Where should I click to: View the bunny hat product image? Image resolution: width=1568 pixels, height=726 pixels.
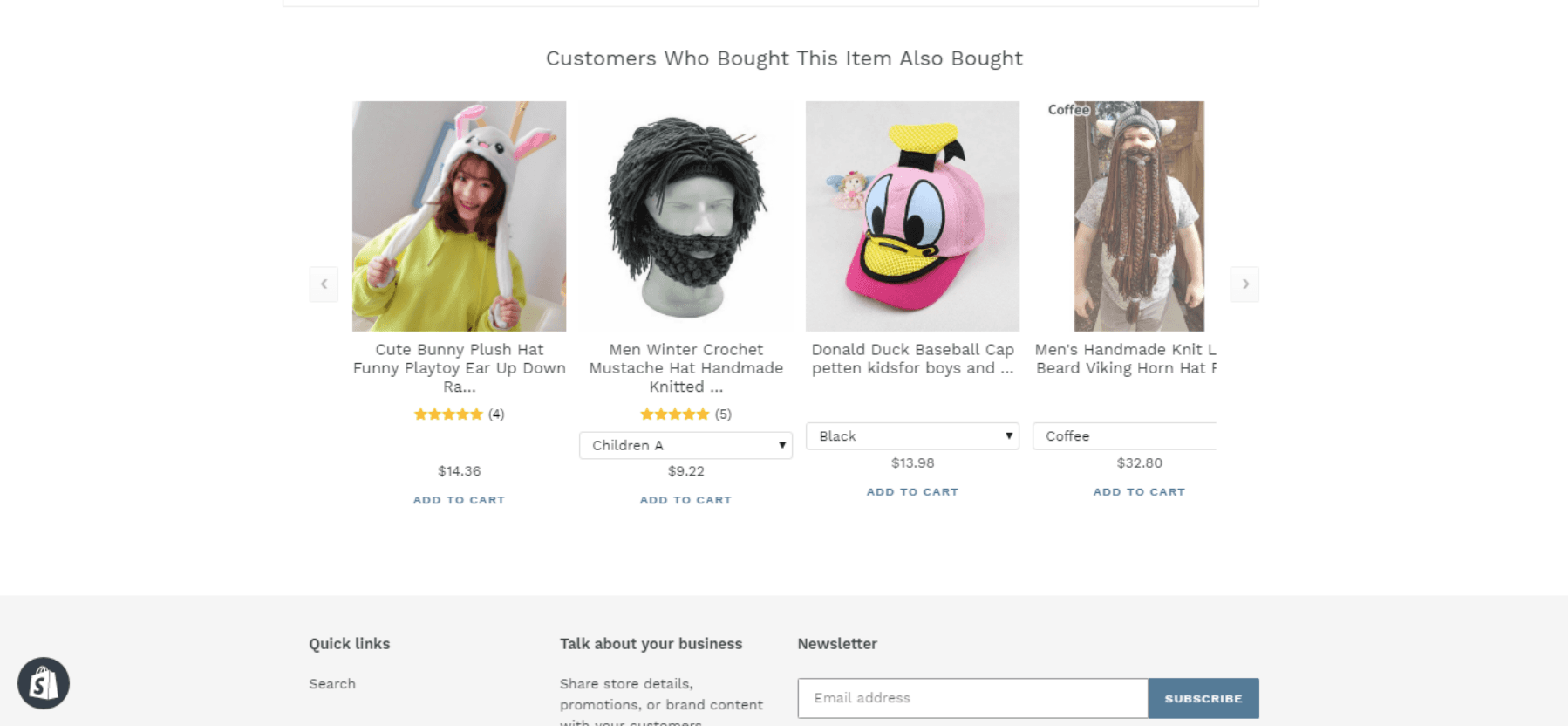coord(459,216)
